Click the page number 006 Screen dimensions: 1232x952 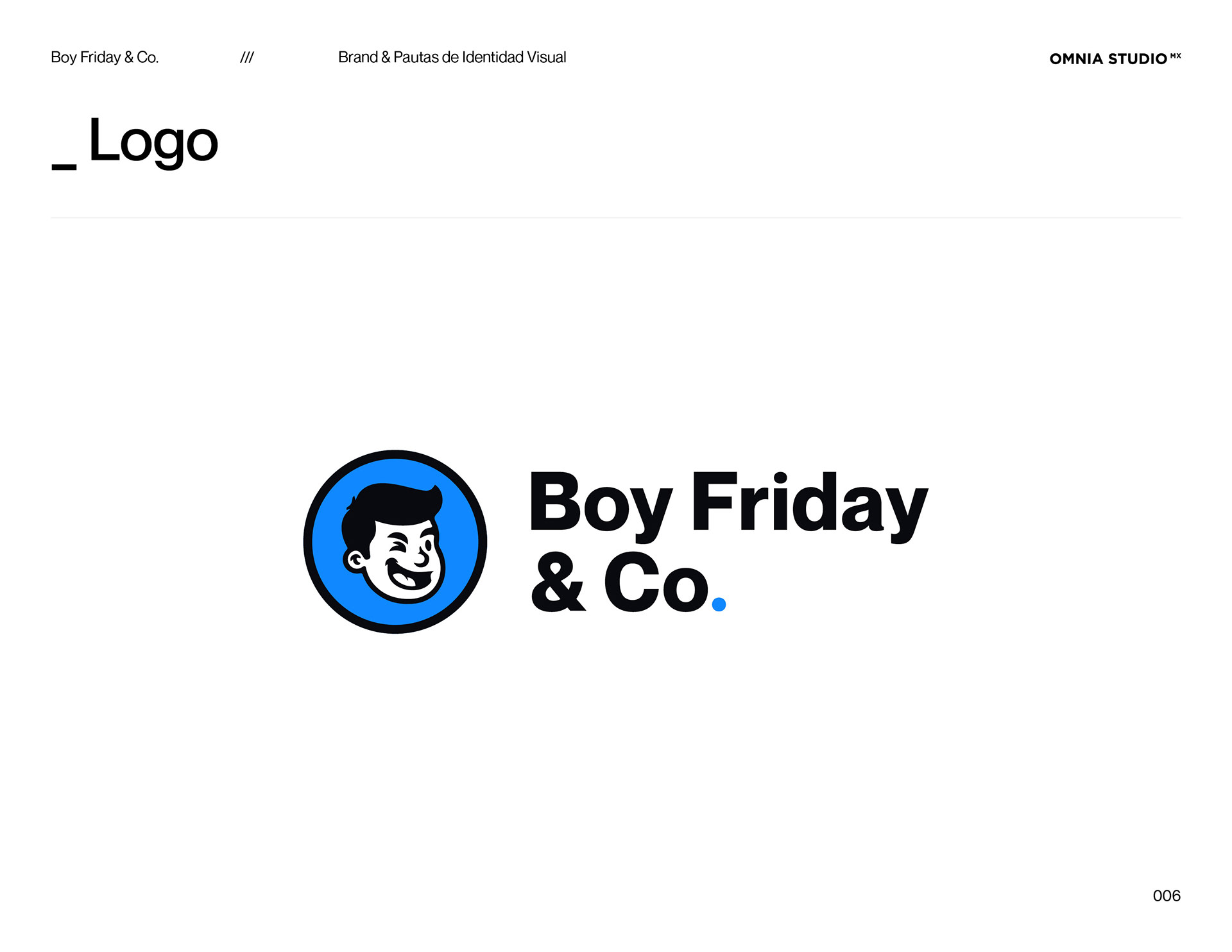click(x=1167, y=896)
